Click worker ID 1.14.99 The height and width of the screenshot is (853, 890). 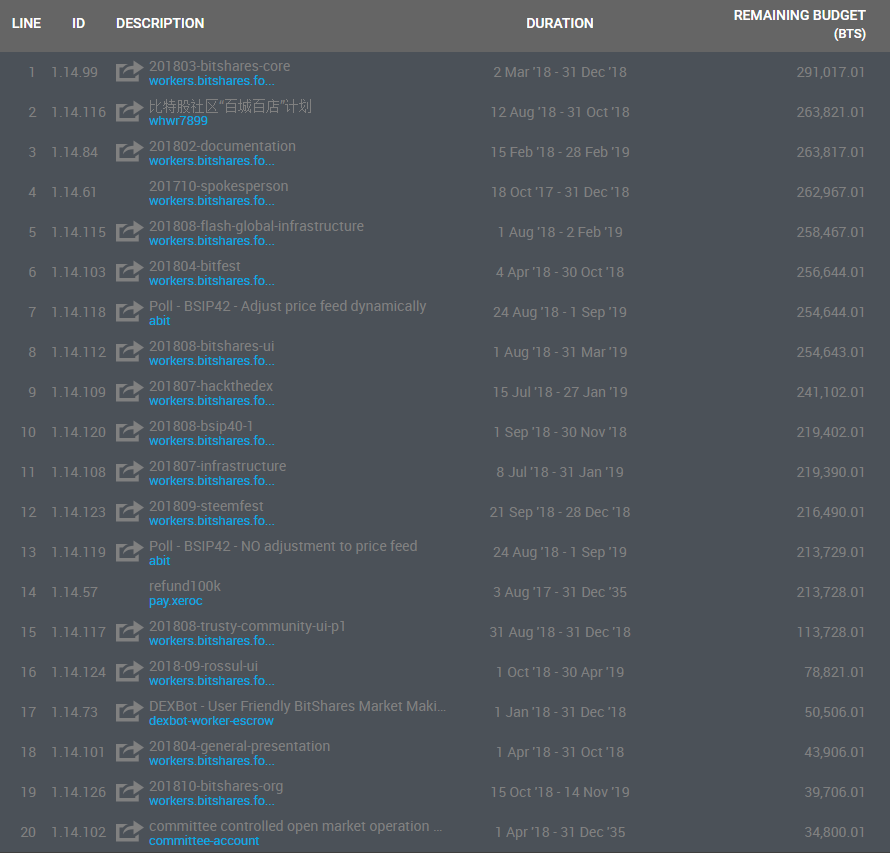pyautogui.click(x=74, y=72)
